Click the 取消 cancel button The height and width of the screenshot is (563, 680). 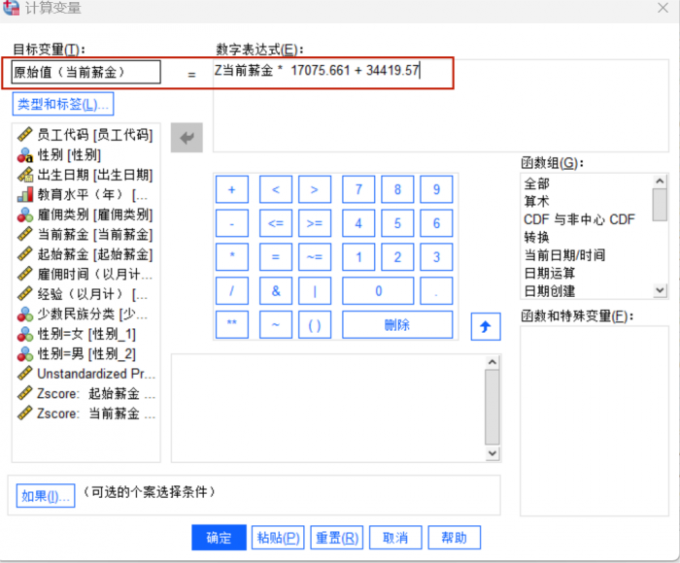tap(396, 538)
